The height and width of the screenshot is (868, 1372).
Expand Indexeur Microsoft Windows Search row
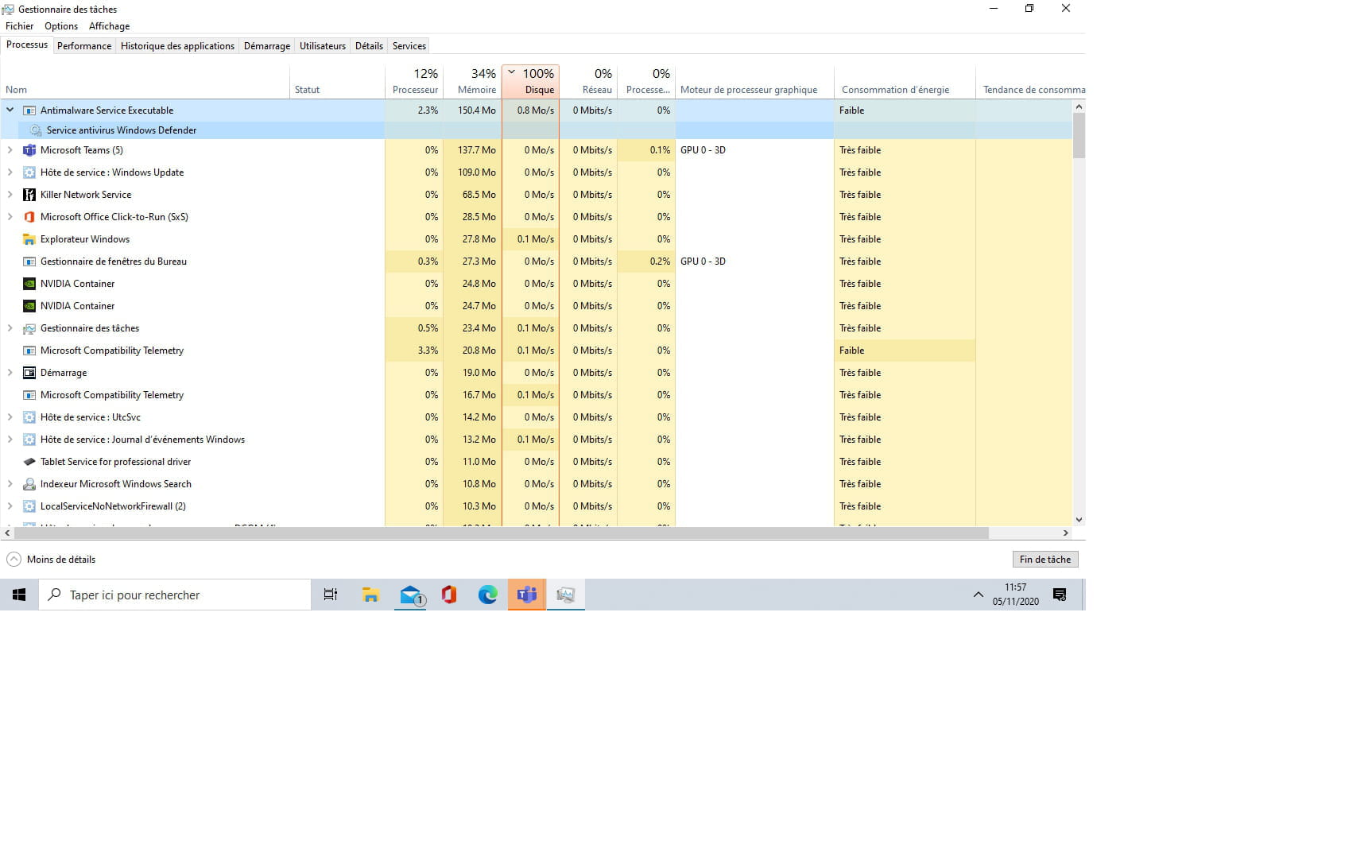(x=10, y=484)
